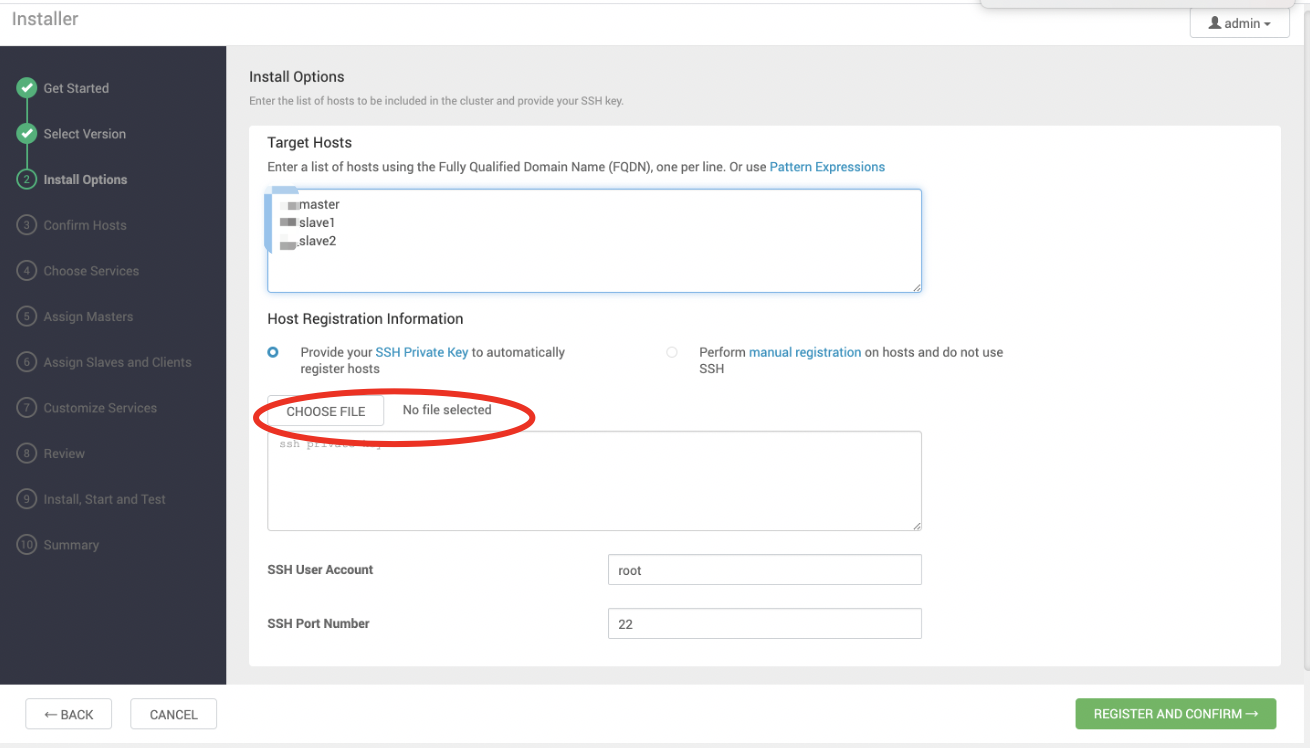Select the manual registration radio option
This screenshot has width=1310, height=748.
coord(672,352)
